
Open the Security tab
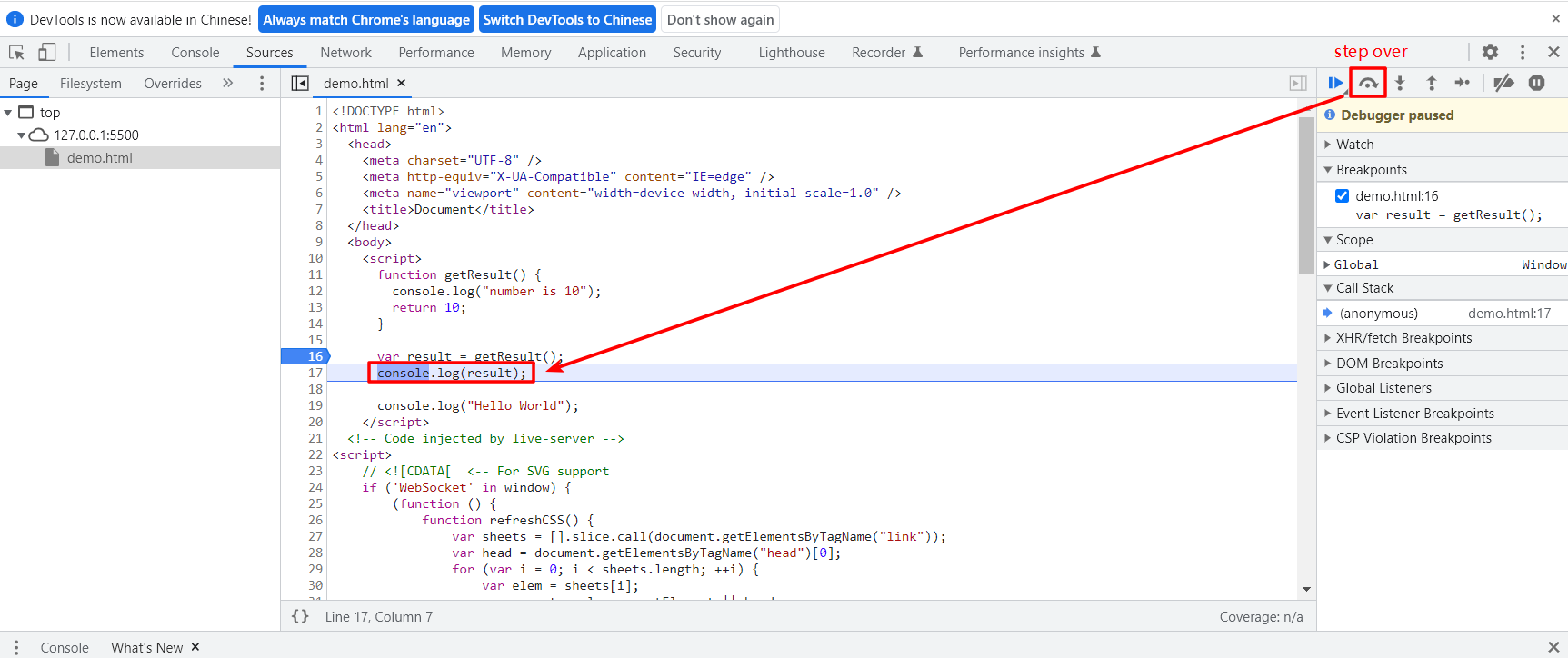pyautogui.click(x=697, y=52)
